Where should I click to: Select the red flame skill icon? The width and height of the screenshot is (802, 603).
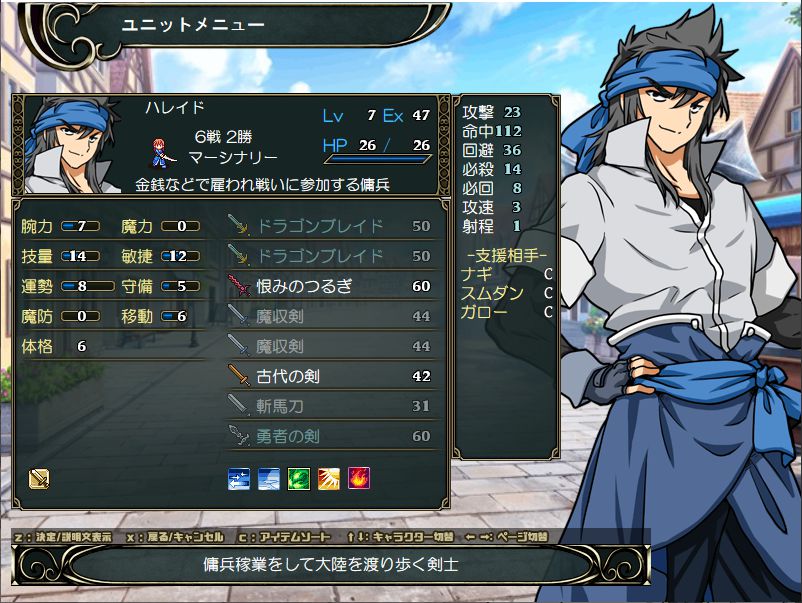point(359,479)
